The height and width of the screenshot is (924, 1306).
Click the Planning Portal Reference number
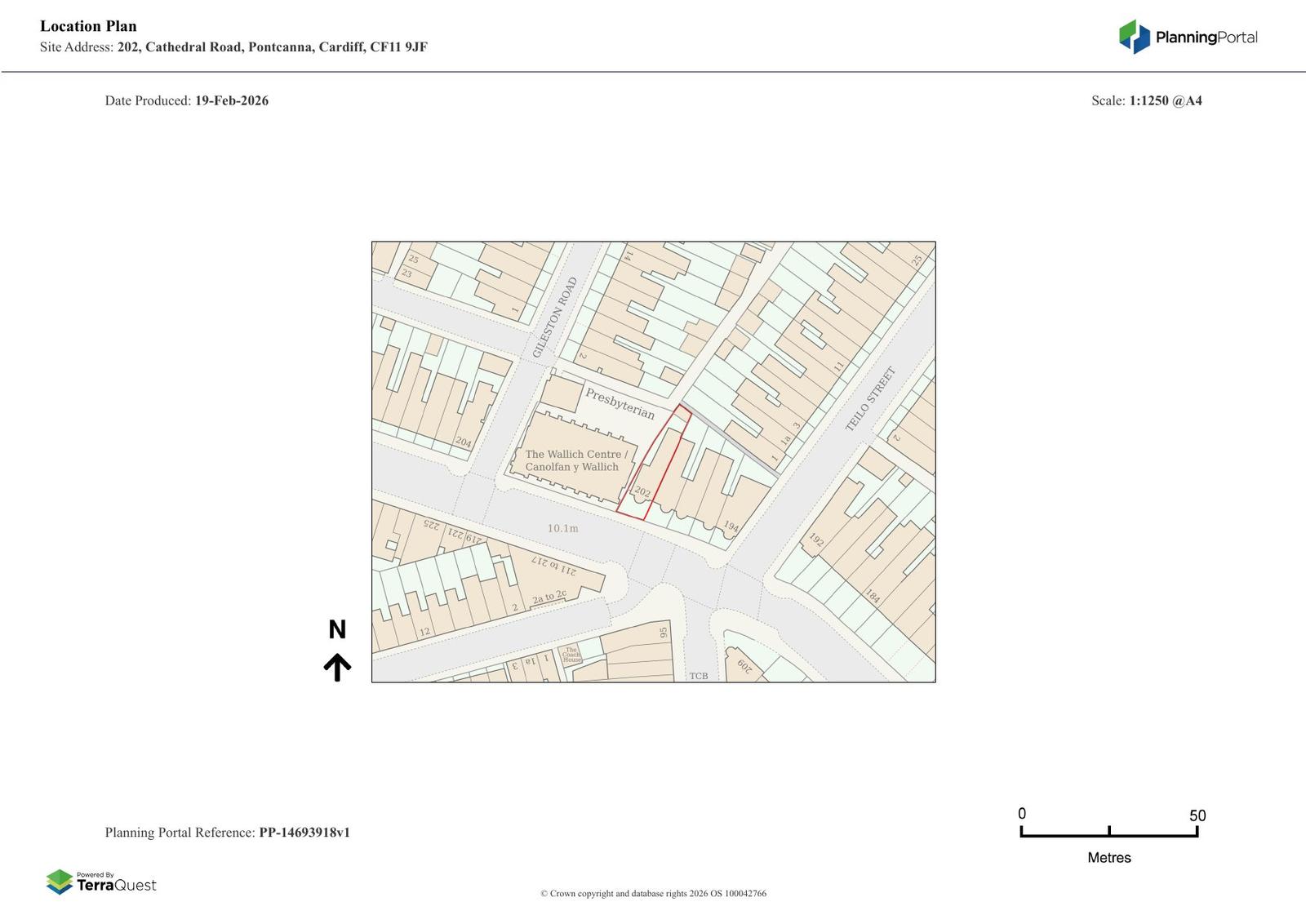click(304, 833)
